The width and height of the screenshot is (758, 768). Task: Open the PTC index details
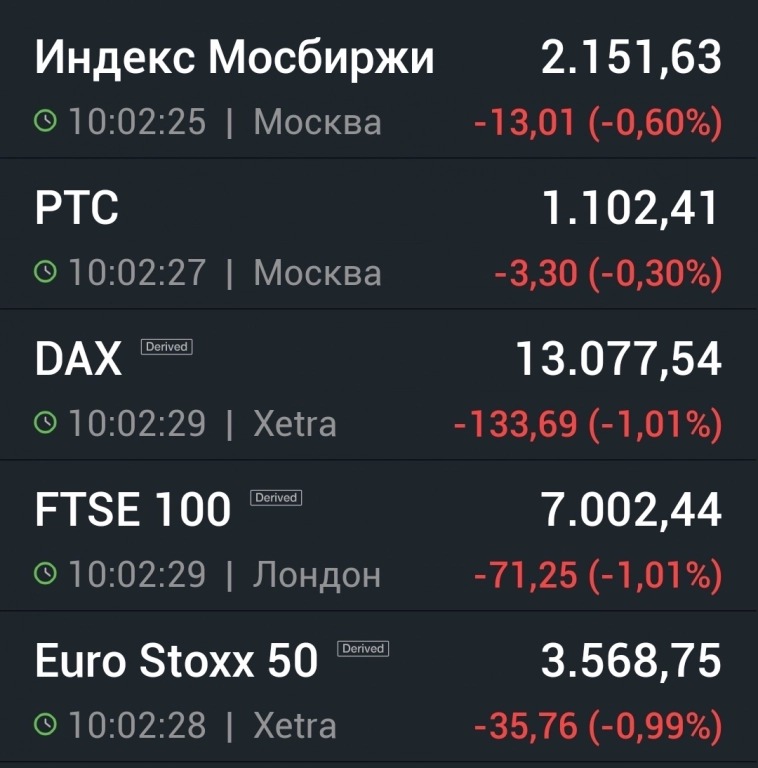77,209
